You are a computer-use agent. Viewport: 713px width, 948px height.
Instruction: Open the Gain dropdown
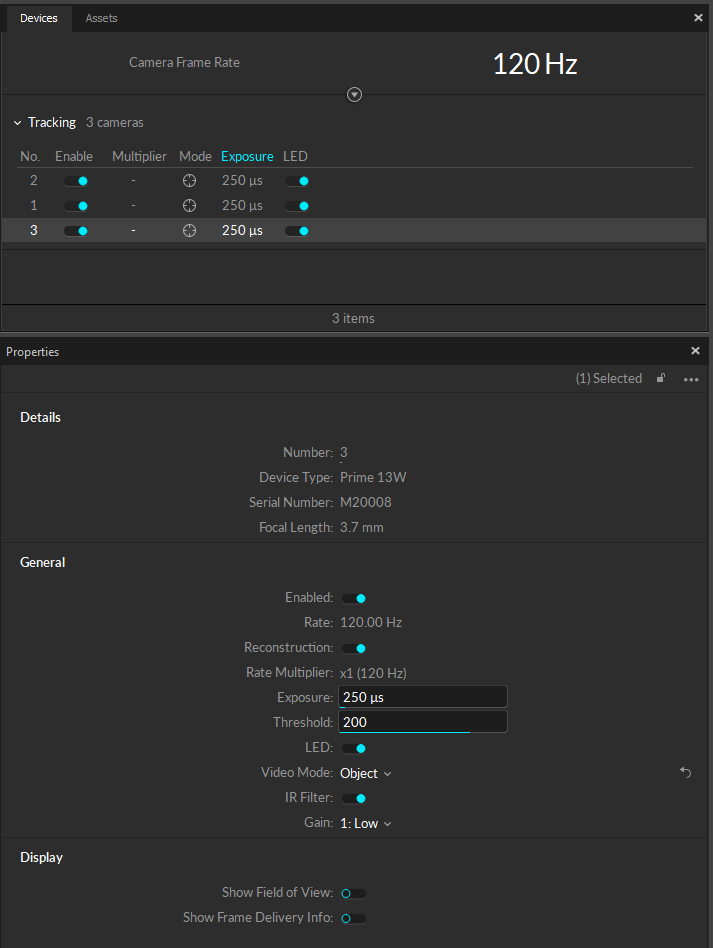364,822
